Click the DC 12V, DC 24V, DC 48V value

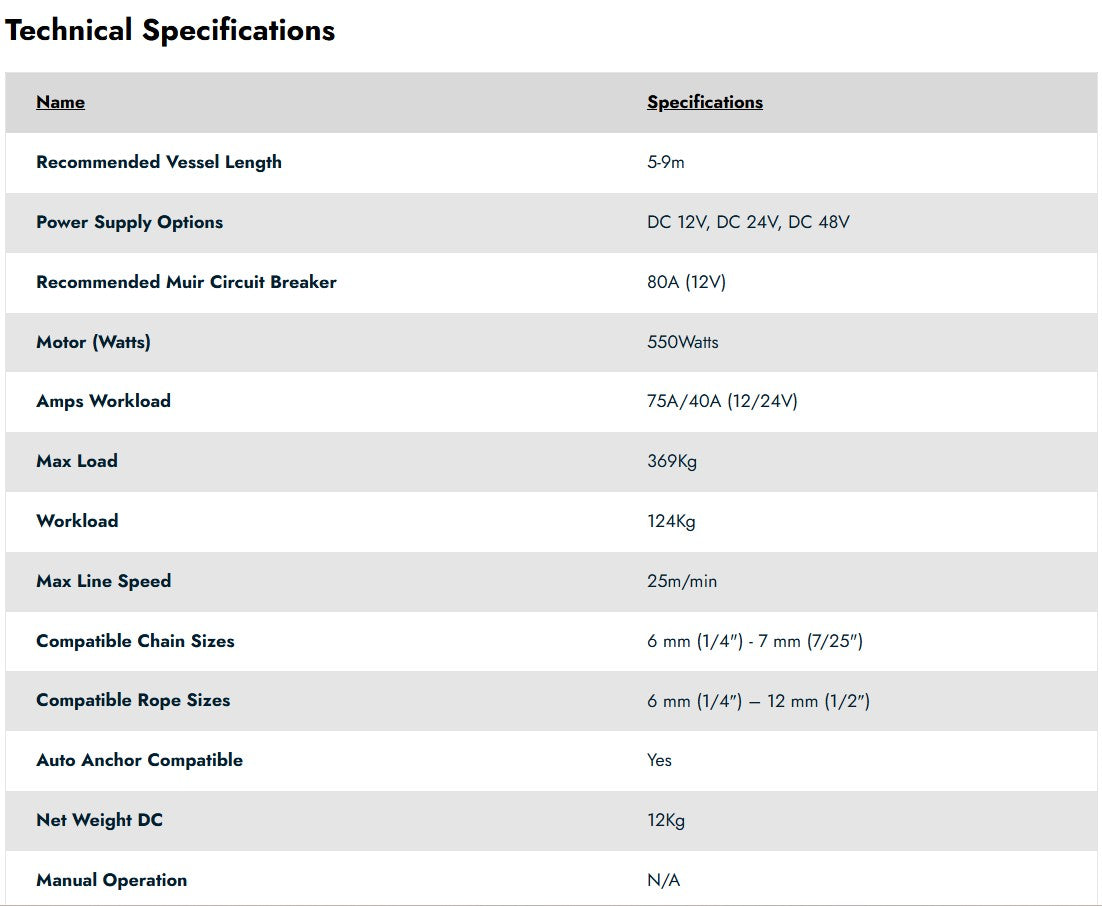pos(748,222)
